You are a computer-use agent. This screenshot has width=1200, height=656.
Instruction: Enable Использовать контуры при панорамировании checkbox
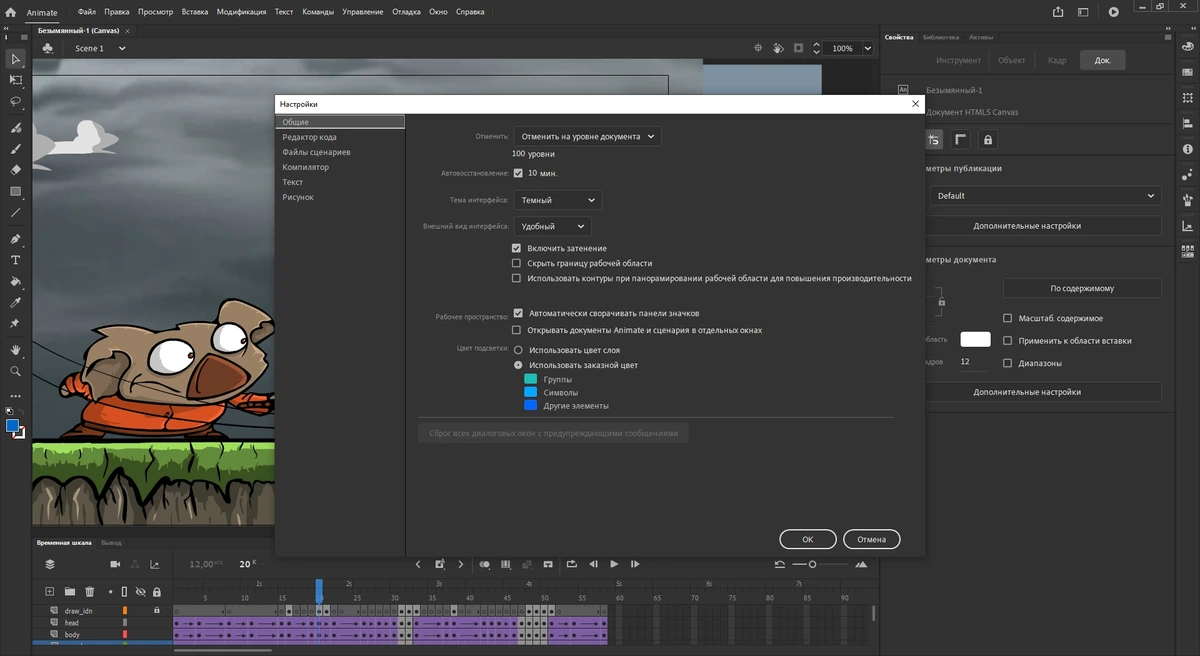coord(517,278)
